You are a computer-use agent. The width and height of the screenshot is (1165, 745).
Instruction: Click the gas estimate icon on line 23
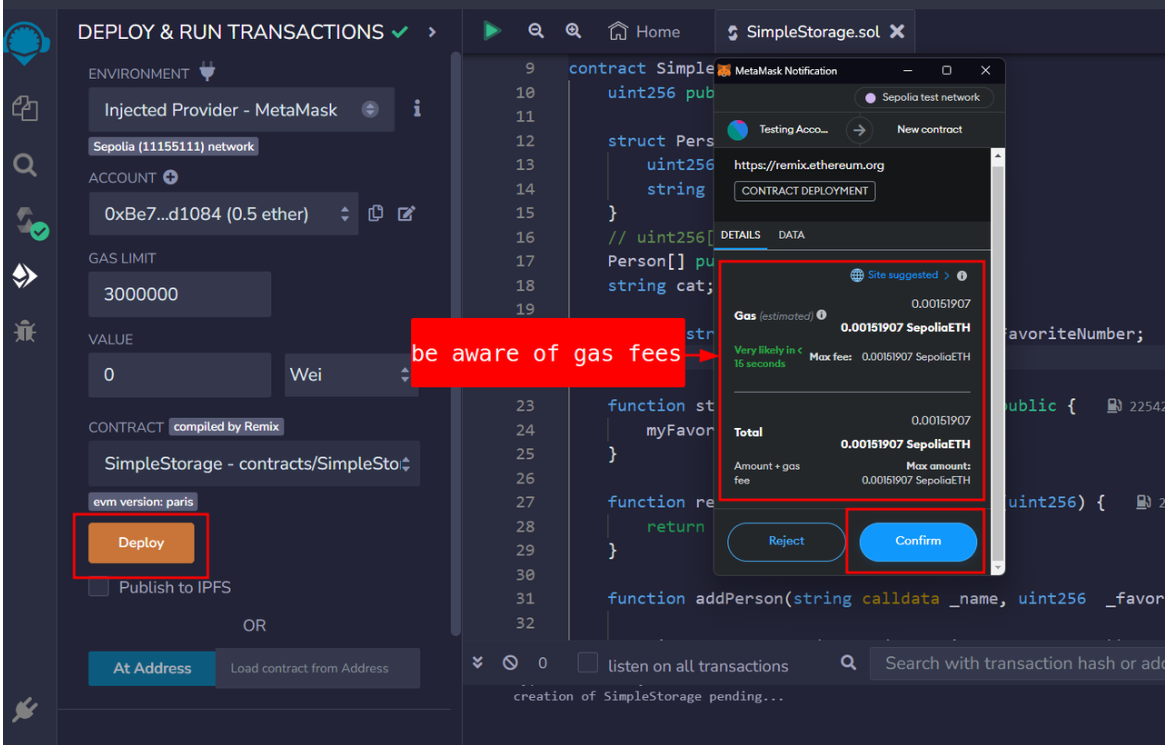click(1114, 406)
